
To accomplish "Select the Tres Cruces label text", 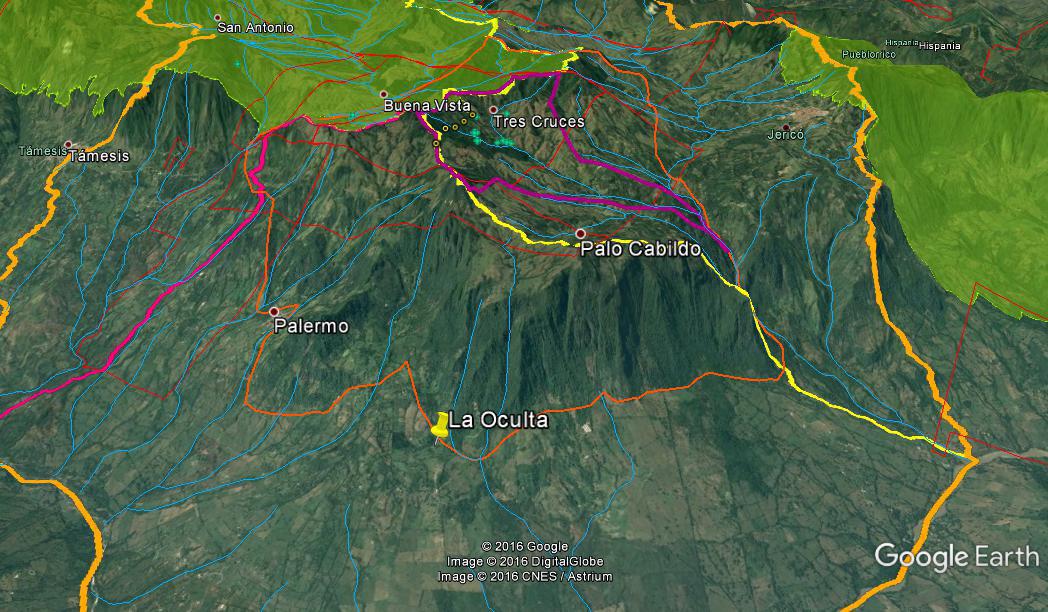I will (x=538, y=122).
